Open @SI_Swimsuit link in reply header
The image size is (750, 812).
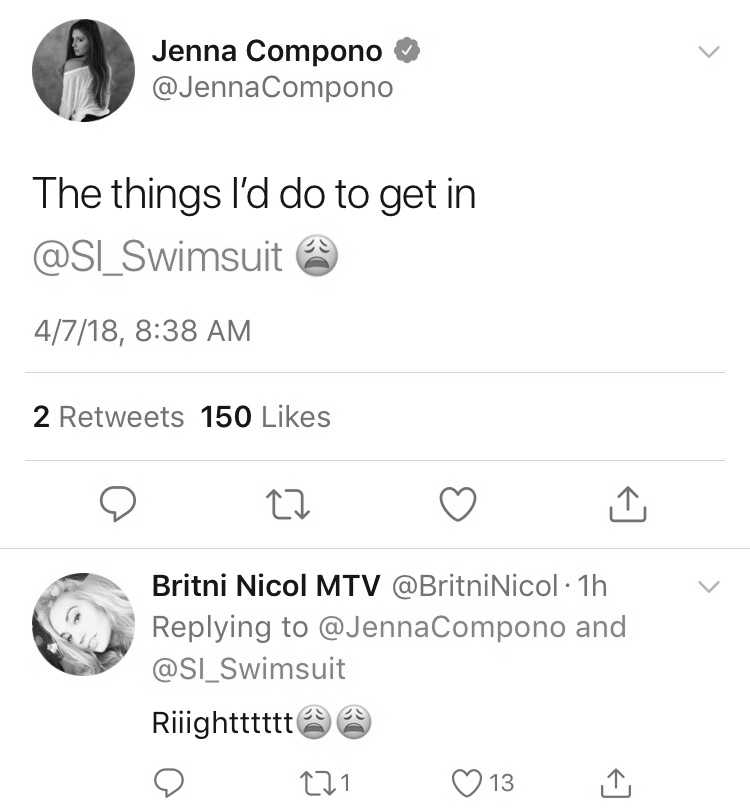pyautogui.click(x=249, y=669)
